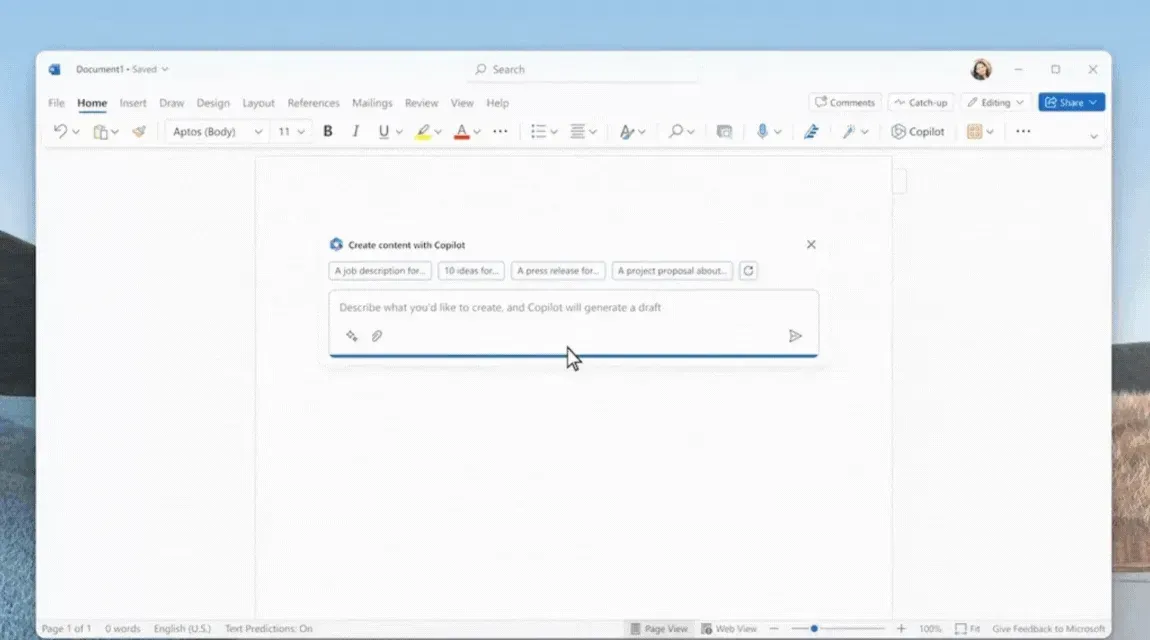Open the Editor pen icon
1150x640 pixels.
point(811,131)
